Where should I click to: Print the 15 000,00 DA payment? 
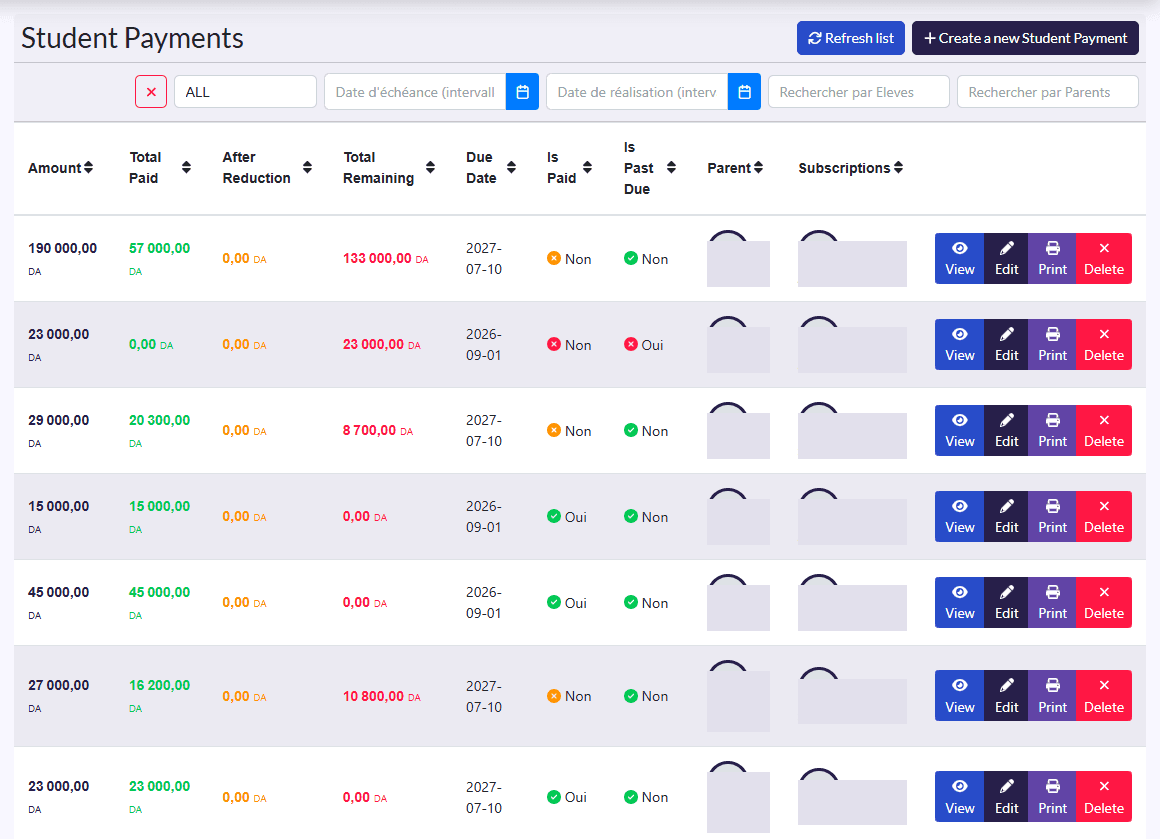pyautogui.click(x=1052, y=516)
